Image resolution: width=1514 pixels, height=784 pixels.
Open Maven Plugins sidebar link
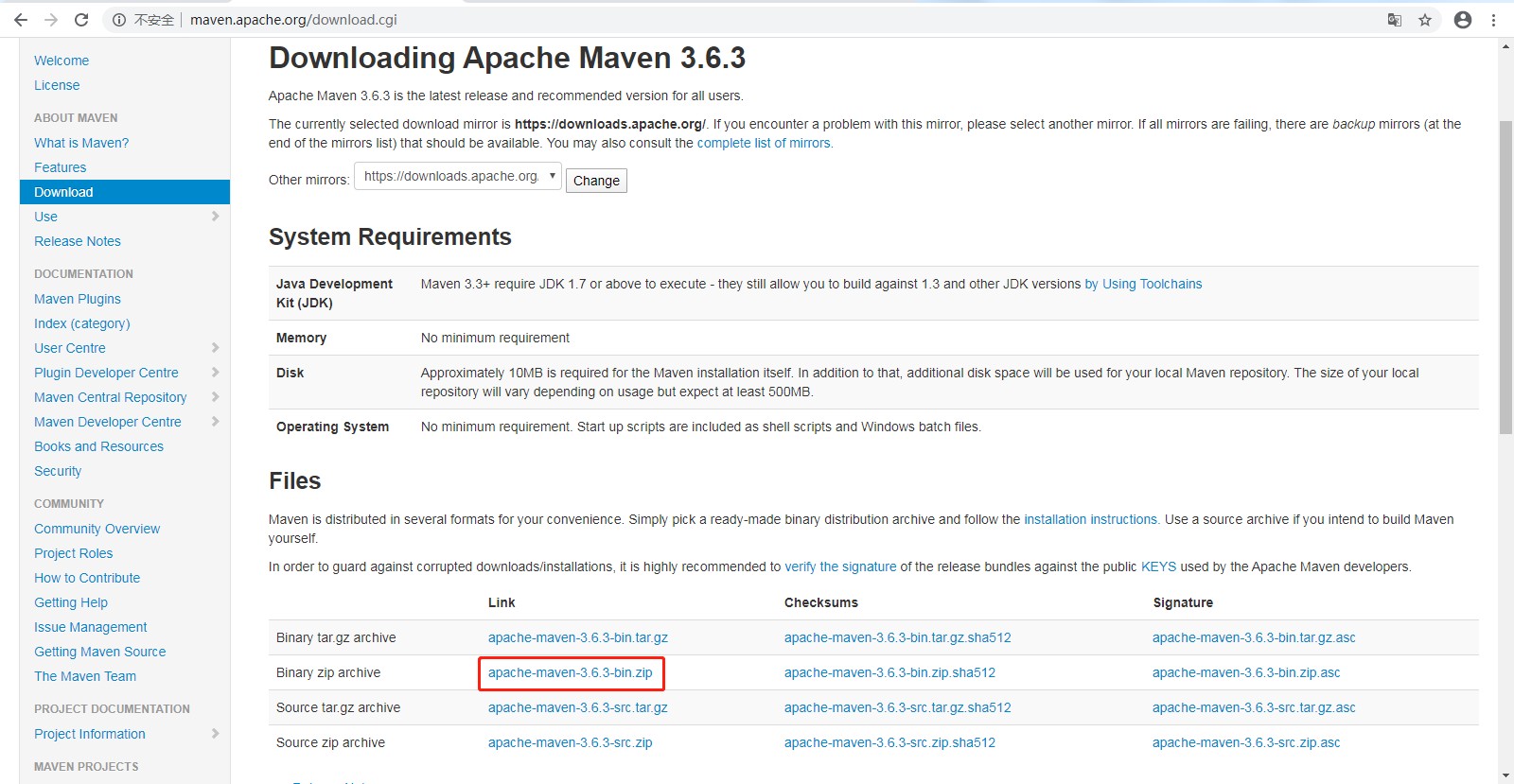click(x=78, y=299)
